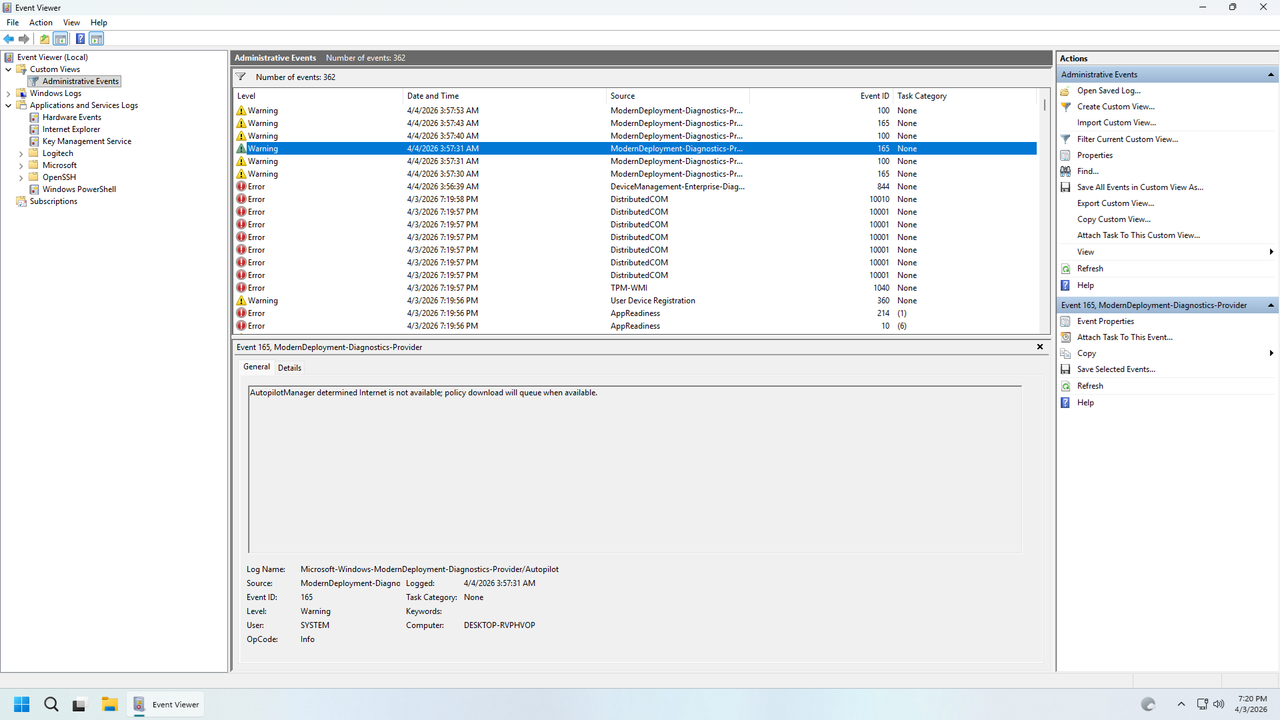
Task: Sort events by the Date and Time column
Action: tap(505, 96)
